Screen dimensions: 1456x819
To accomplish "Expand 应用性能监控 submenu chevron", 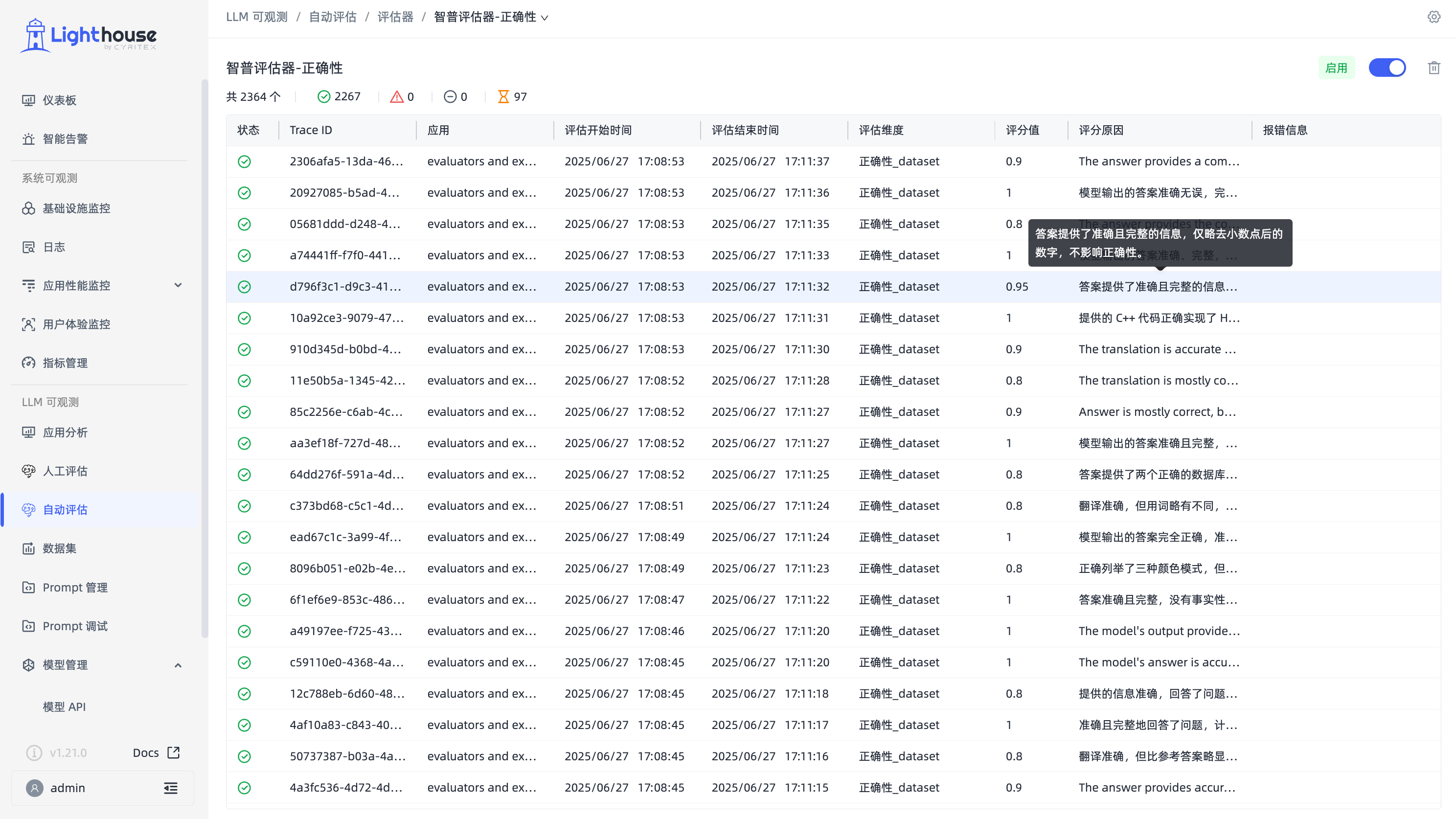I will [x=178, y=285].
